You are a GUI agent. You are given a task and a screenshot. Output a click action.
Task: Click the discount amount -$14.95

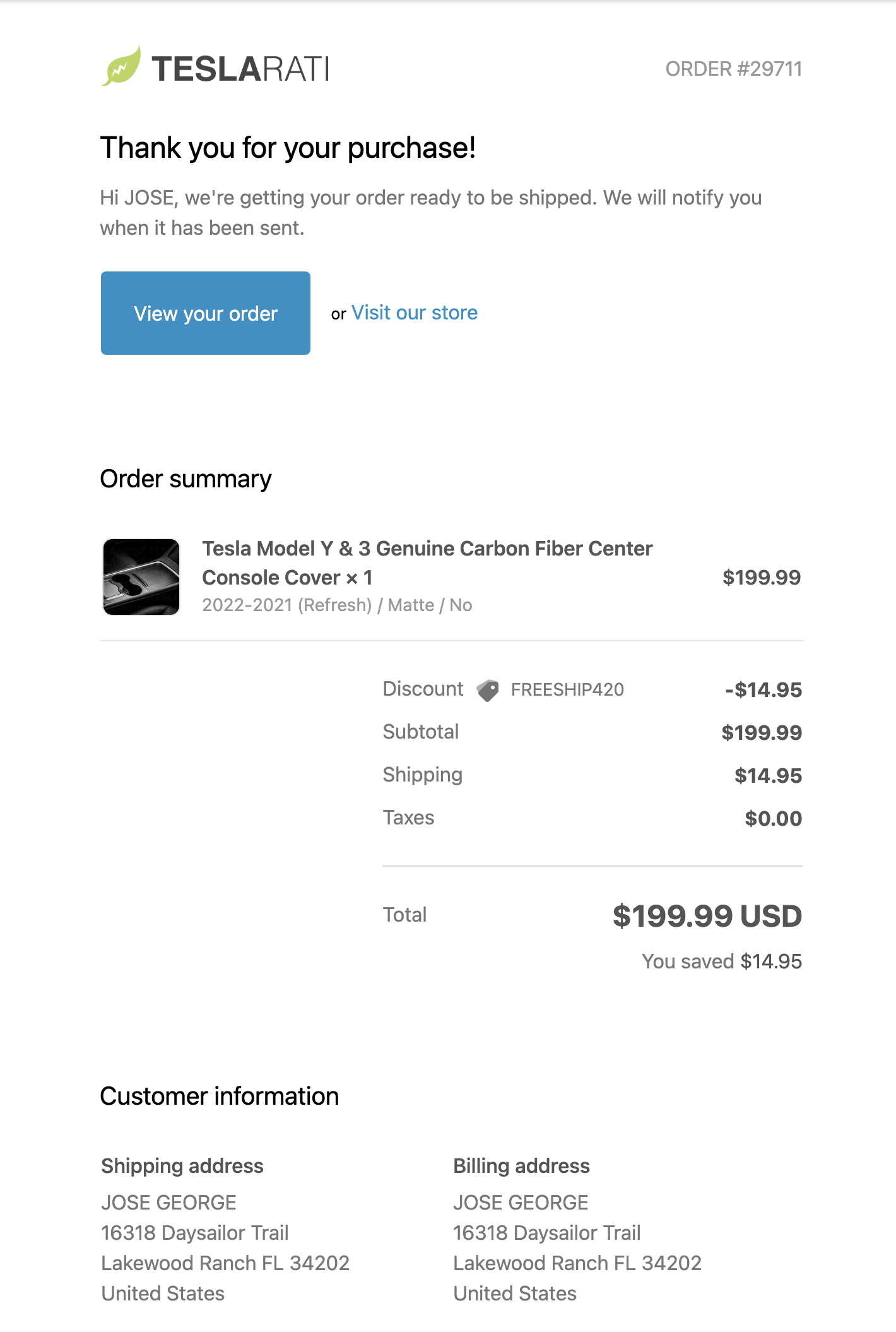(763, 689)
